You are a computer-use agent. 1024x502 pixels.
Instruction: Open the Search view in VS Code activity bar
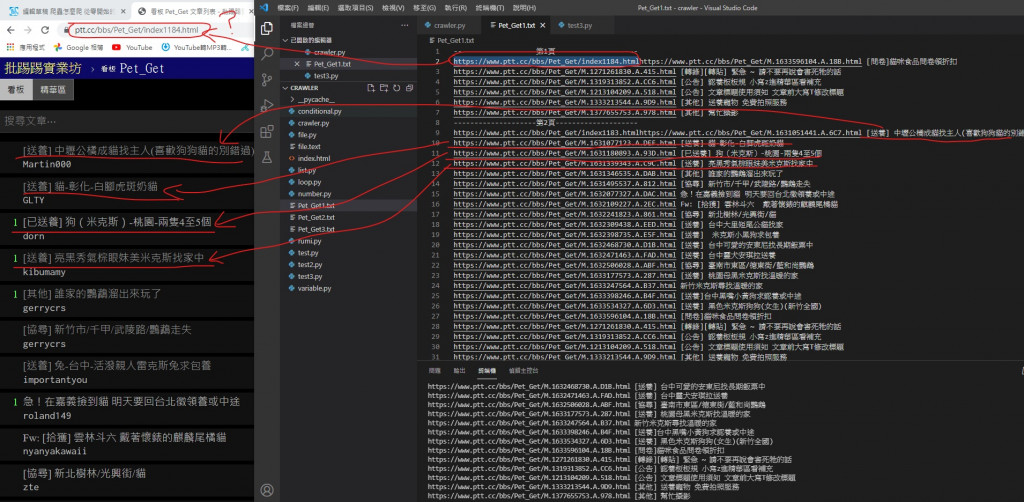[266, 54]
